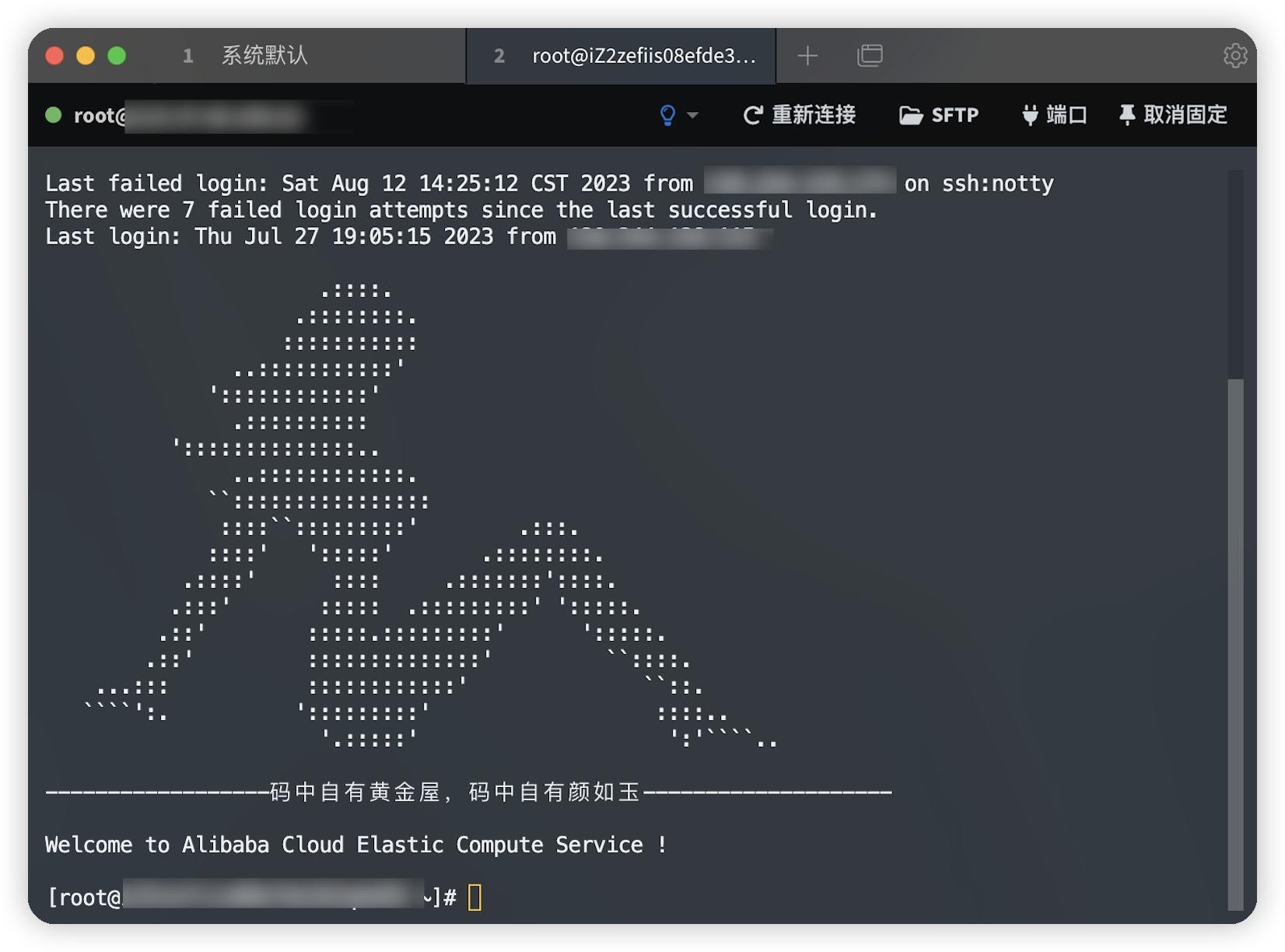Minimize the window using the yellow button
The height and width of the screenshot is (952, 1285).
pos(86,55)
